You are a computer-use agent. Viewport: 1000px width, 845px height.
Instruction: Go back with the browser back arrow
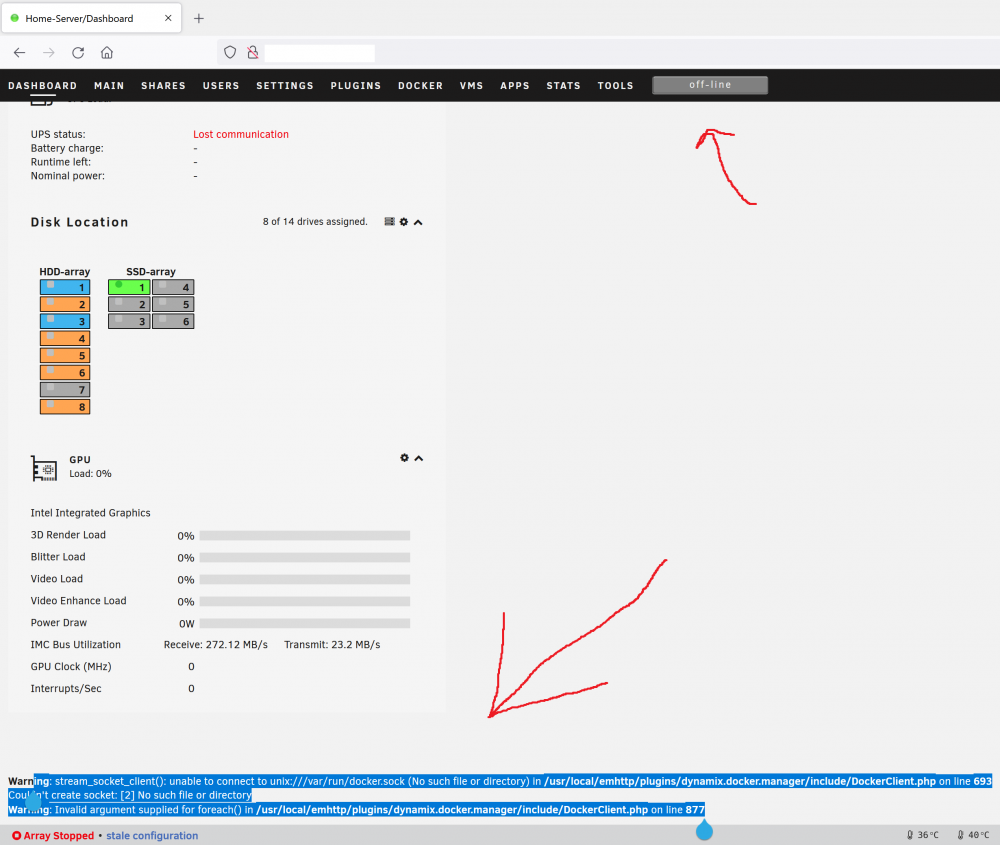[20, 53]
